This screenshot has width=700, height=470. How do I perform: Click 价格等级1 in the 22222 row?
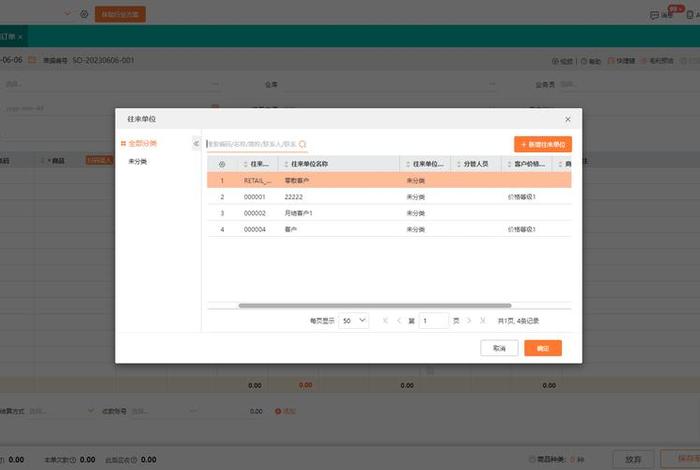tap(521, 197)
